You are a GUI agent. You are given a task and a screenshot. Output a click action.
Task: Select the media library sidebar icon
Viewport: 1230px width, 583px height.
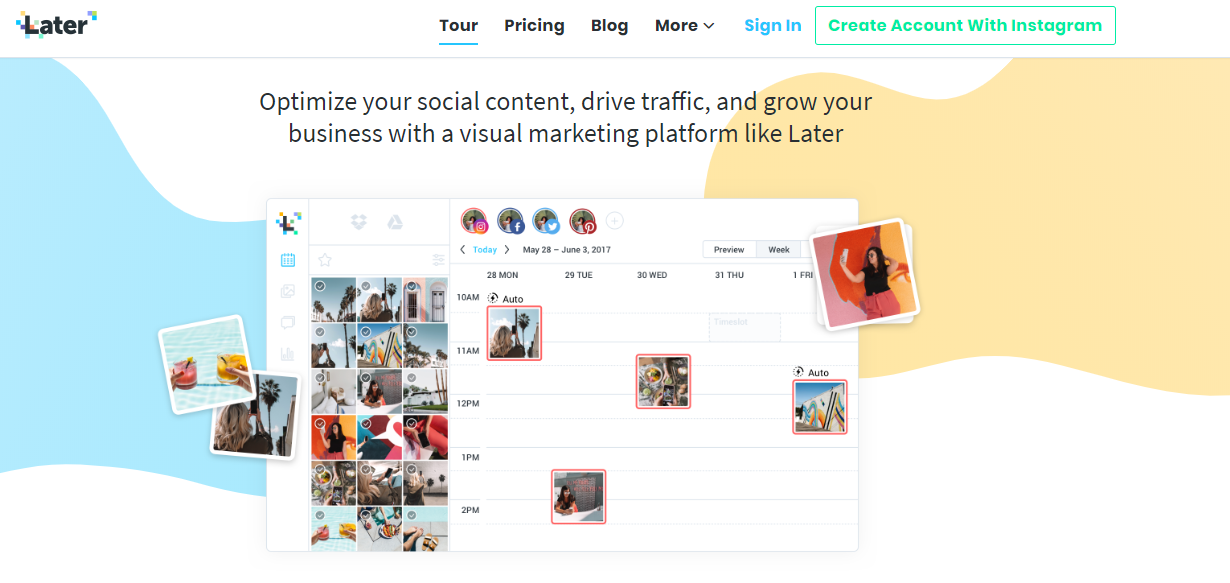point(288,292)
